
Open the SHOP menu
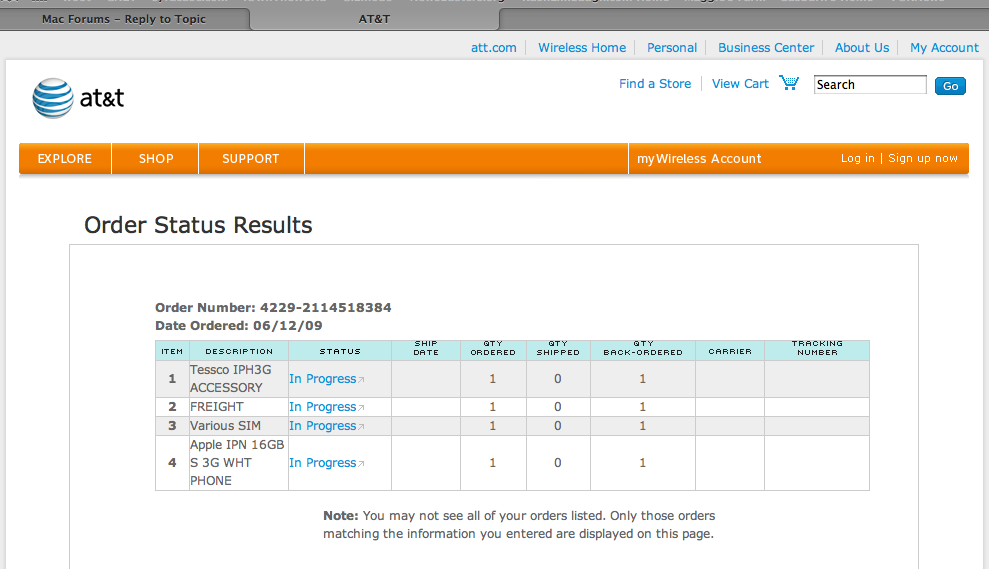[x=156, y=158]
